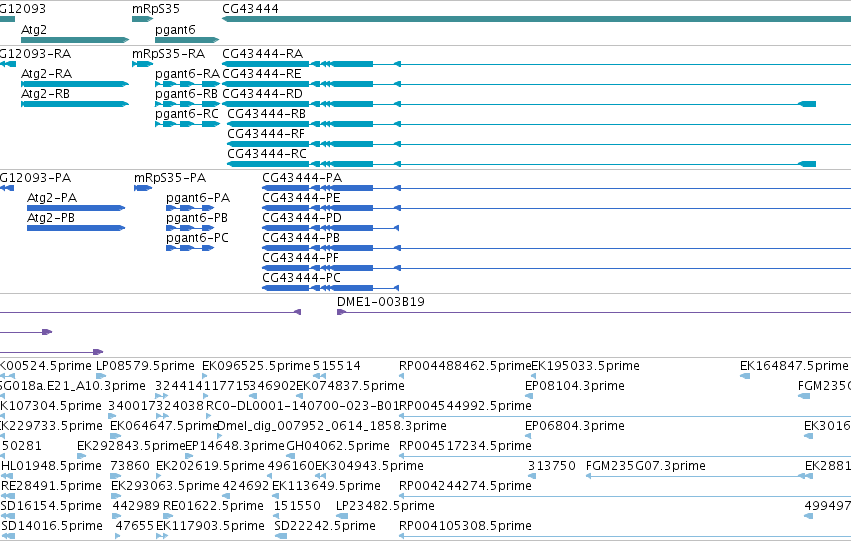This screenshot has width=851, height=541.
Task: Click transcript CG43444-RB label
Action: 266,114
